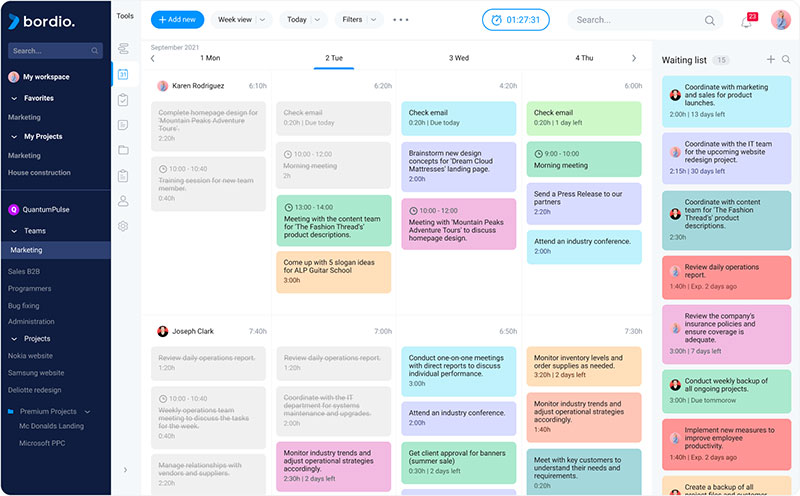Select the 1 Mon day tab

(x=210, y=58)
